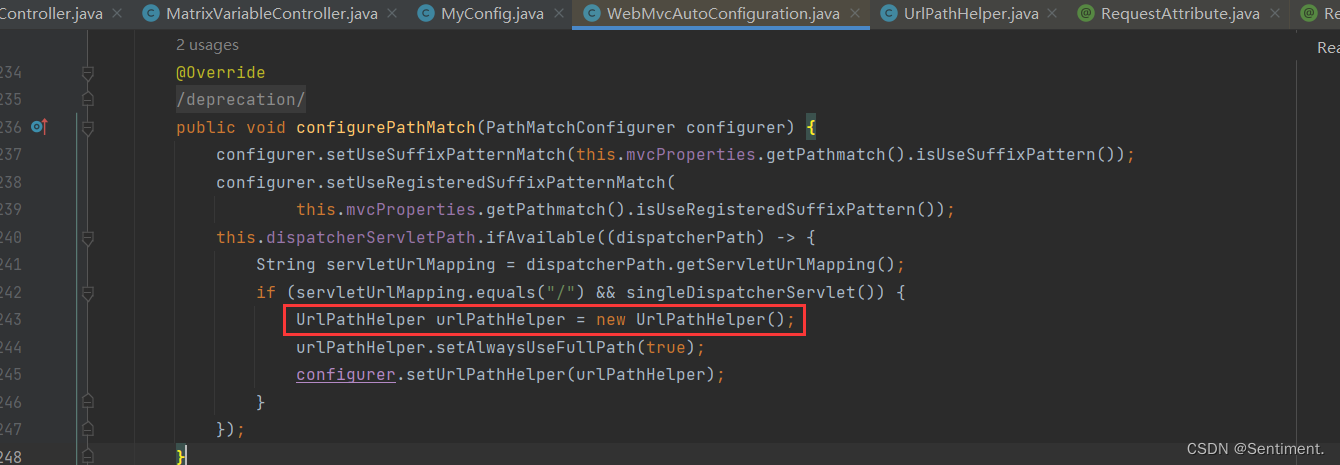This screenshot has height=465, width=1340.
Task: Select the WebMvcAutoConfiguration.java tab
Action: point(721,14)
